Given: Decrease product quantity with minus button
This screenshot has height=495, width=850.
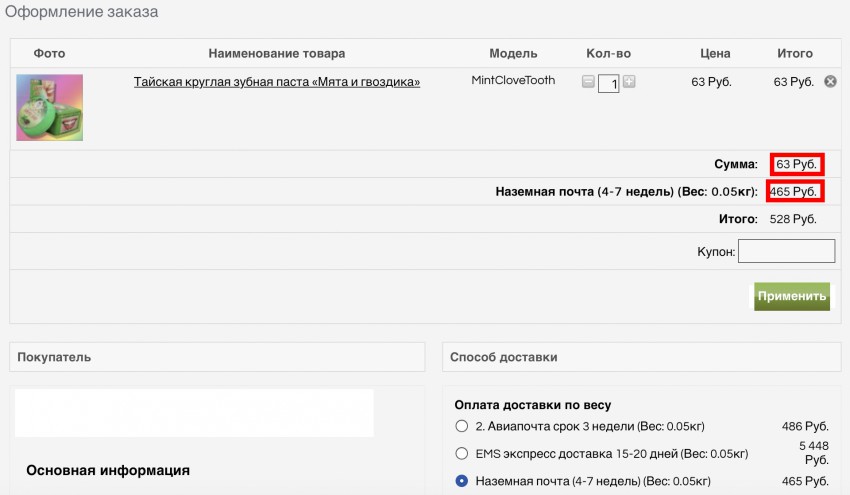Looking at the screenshot, I should tap(588, 82).
